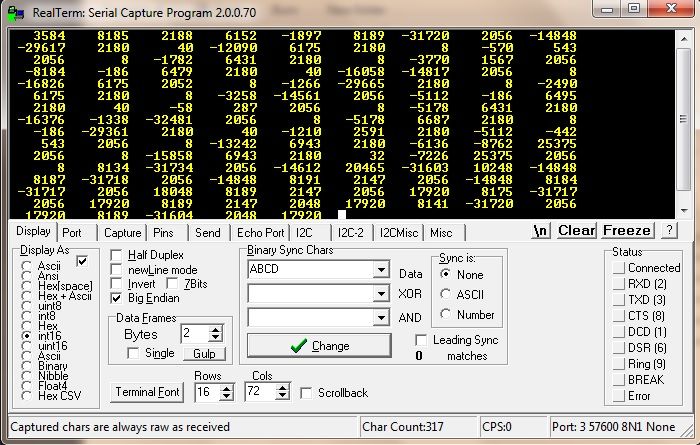The height and width of the screenshot is (445, 700).
Task: Select uint16 display format
Action: pyautogui.click(x=26, y=345)
